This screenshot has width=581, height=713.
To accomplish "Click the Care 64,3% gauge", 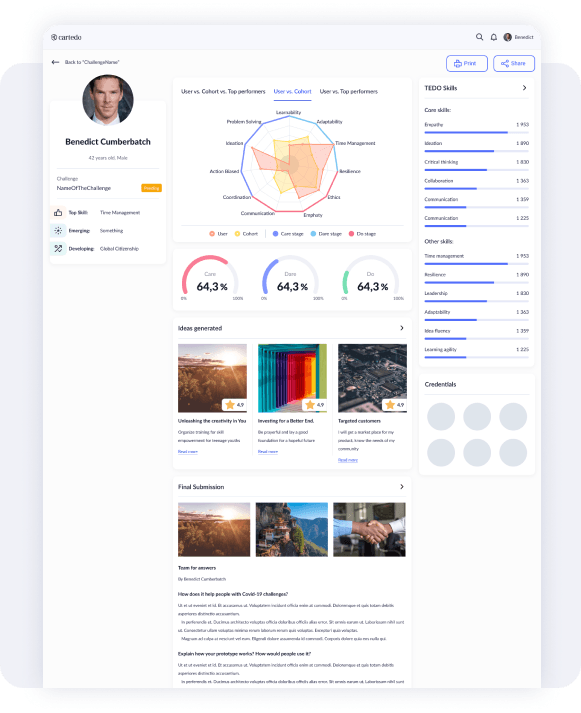I will click(x=210, y=278).
